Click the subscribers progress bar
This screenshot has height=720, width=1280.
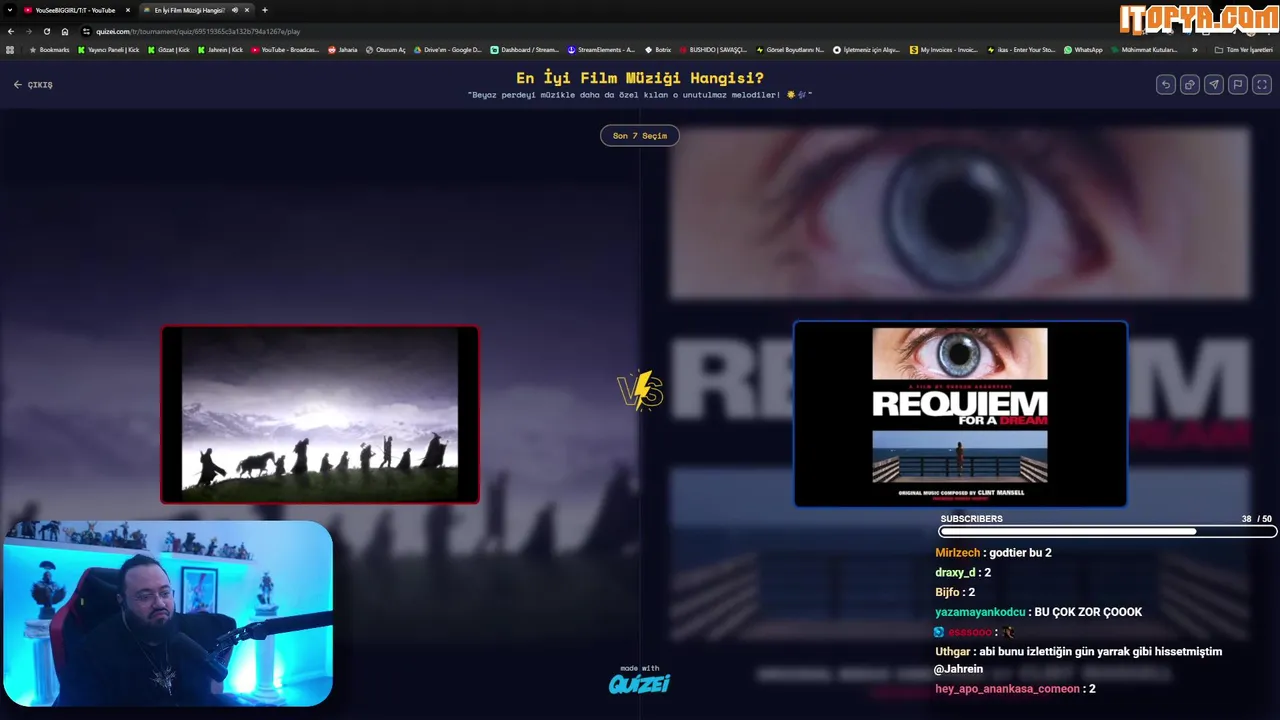(x=1108, y=532)
